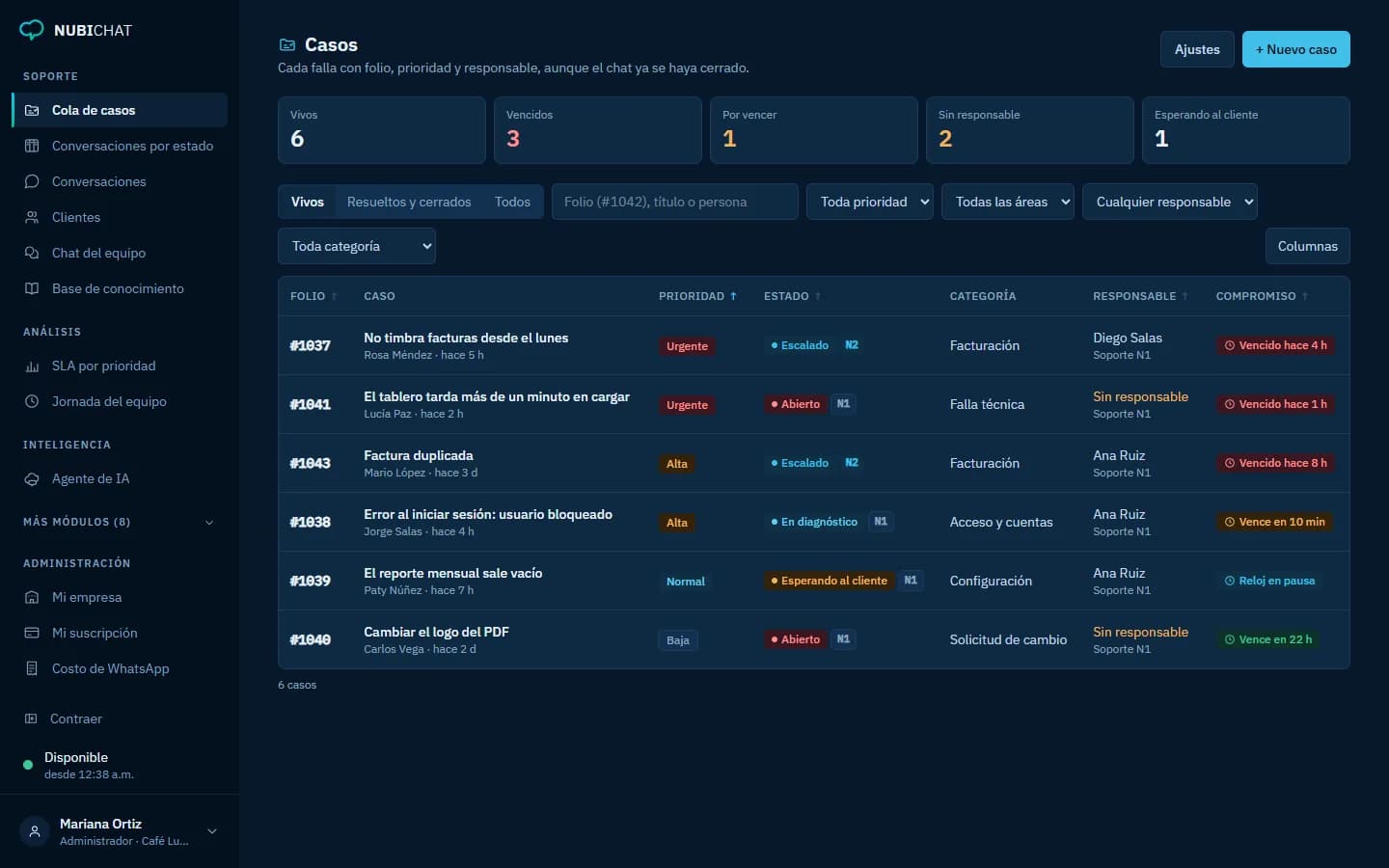This screenshot has width=1389, height=868.
Task: Expand the Más módulos (8) section
Action: (x=120, y=522)
